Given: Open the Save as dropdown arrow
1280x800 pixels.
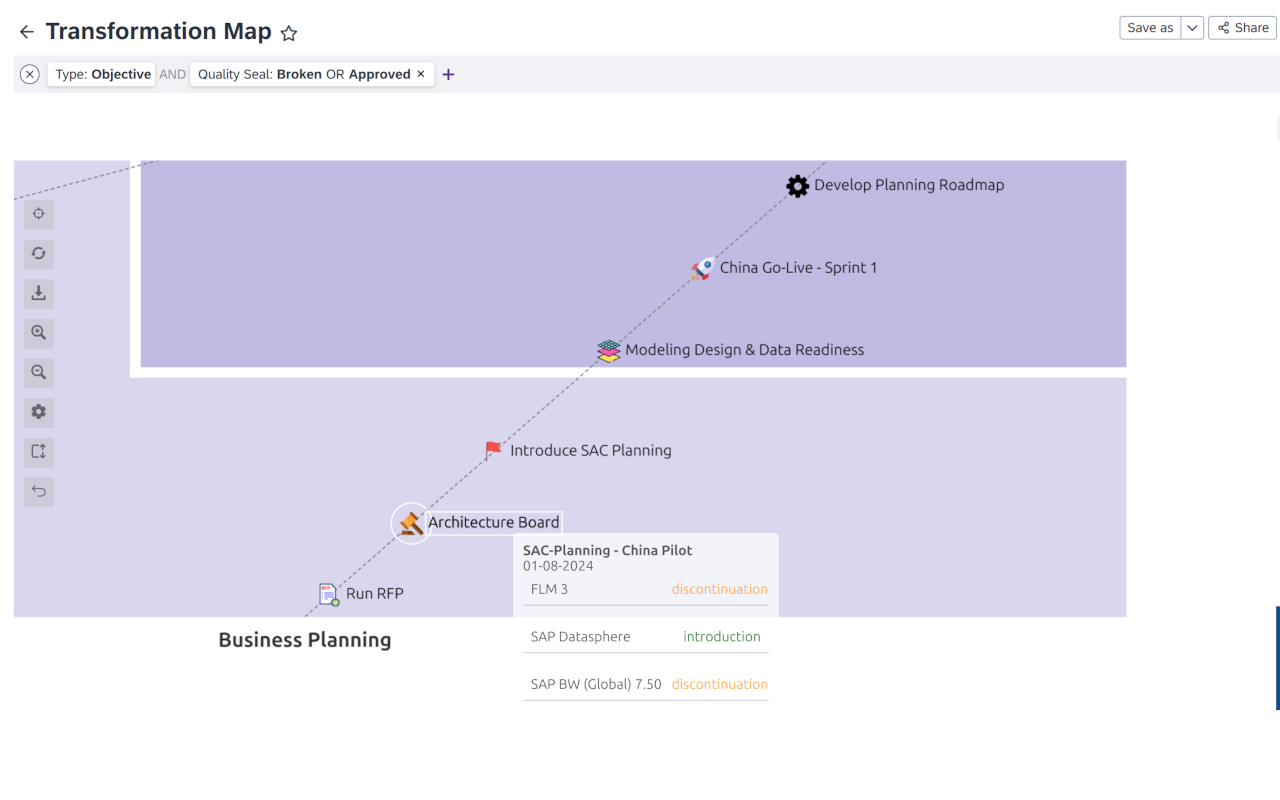Looking at the screenshot, I should pos(1192,28).
